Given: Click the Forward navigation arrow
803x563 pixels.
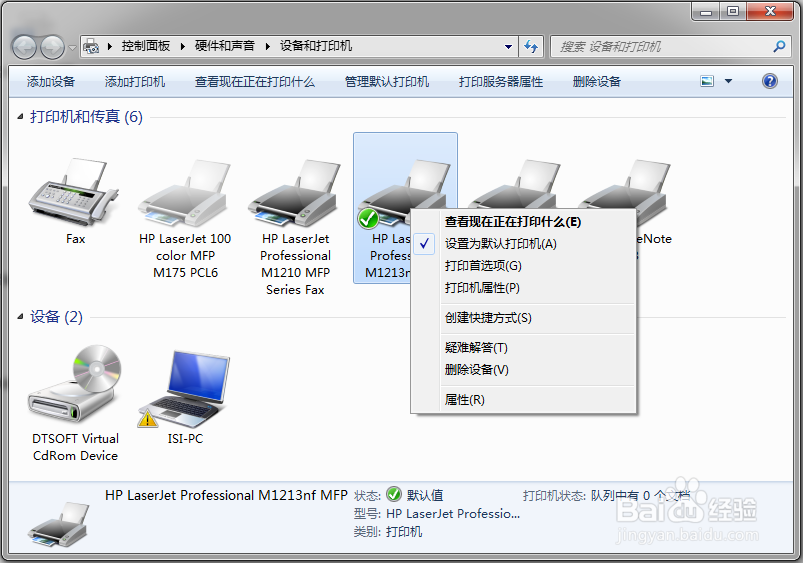Looking at the screenshot, I should [x=52, y=48].
